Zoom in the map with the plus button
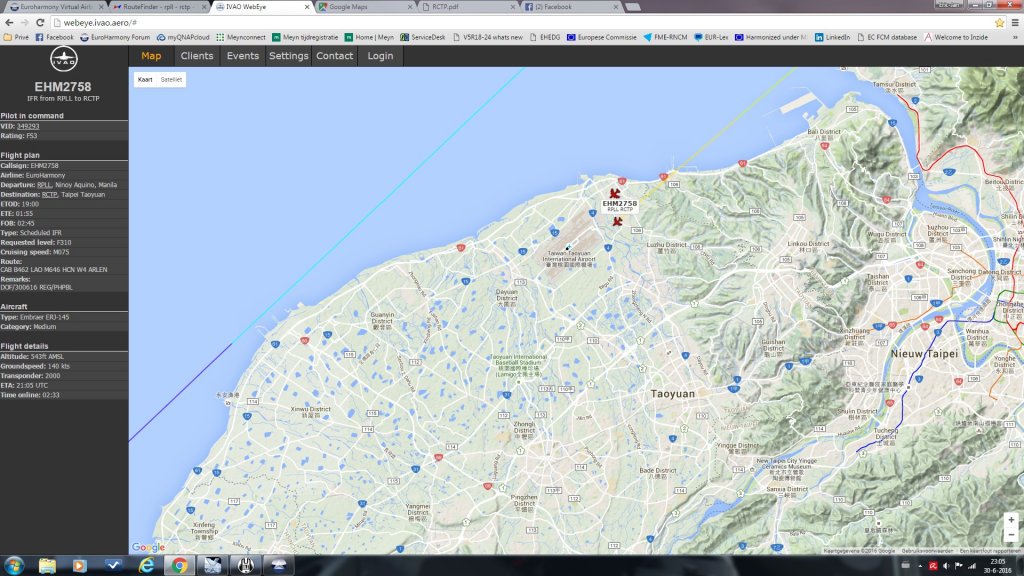The height and width of the screenshot is (576, 1024). coord(1011,520)
